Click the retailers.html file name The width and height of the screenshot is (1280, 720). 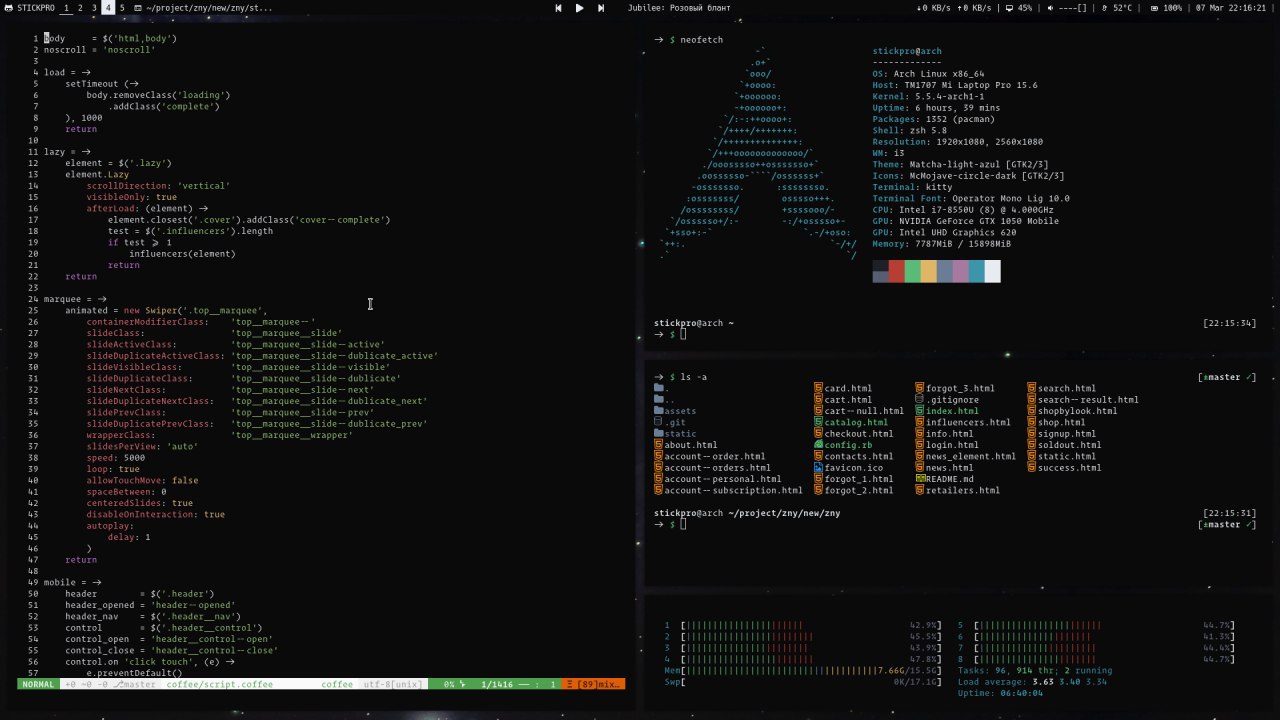pos(963,491)
